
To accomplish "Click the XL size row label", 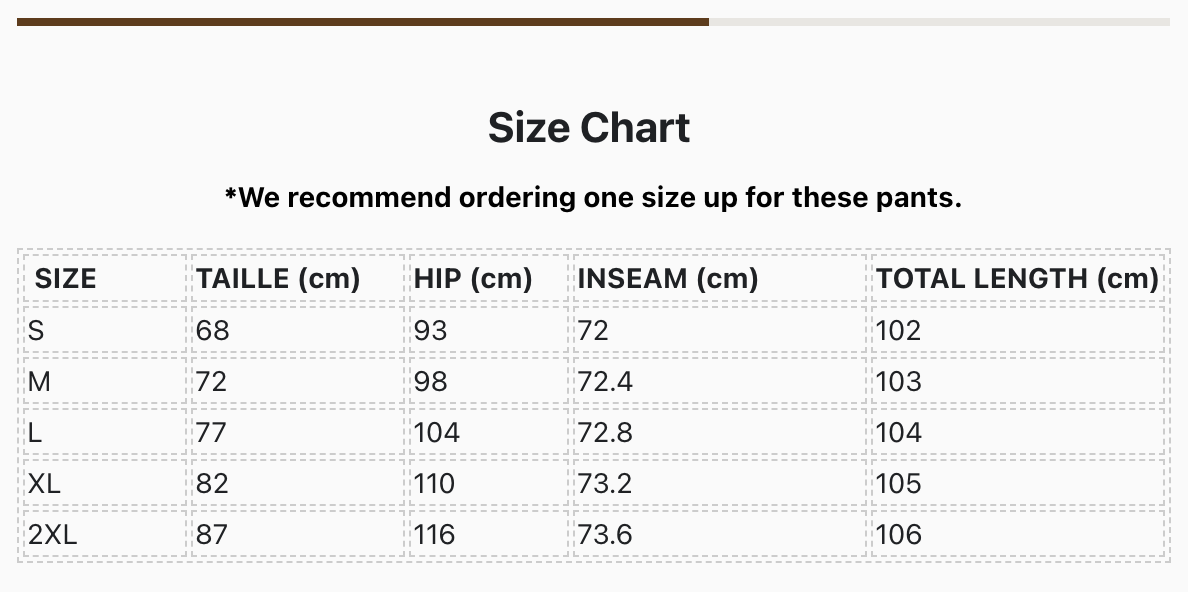I will [45, 483].
